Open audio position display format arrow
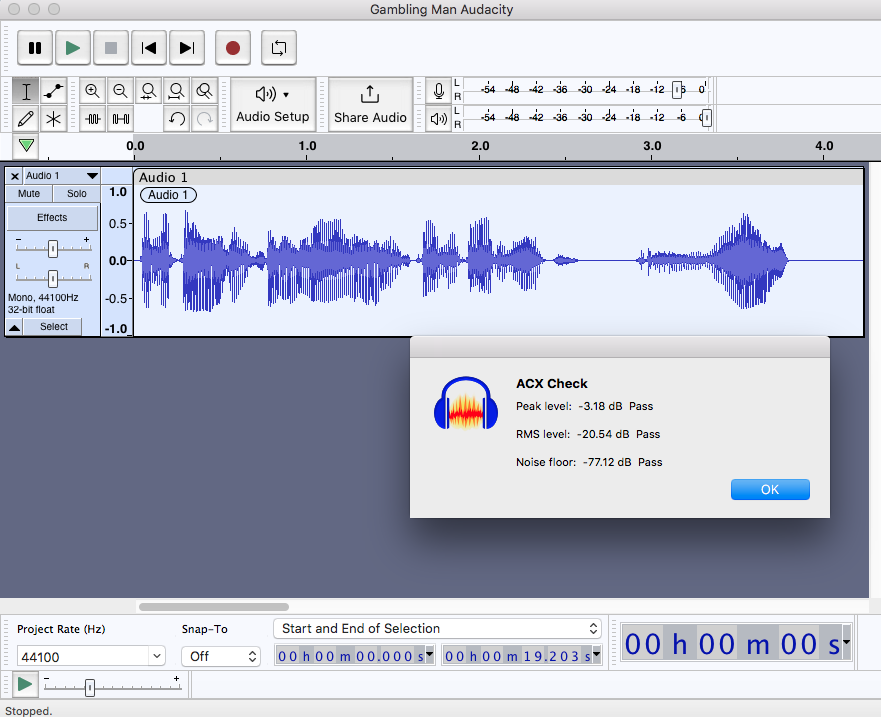This screenshot has height=717, width=881. coord(846,642)
